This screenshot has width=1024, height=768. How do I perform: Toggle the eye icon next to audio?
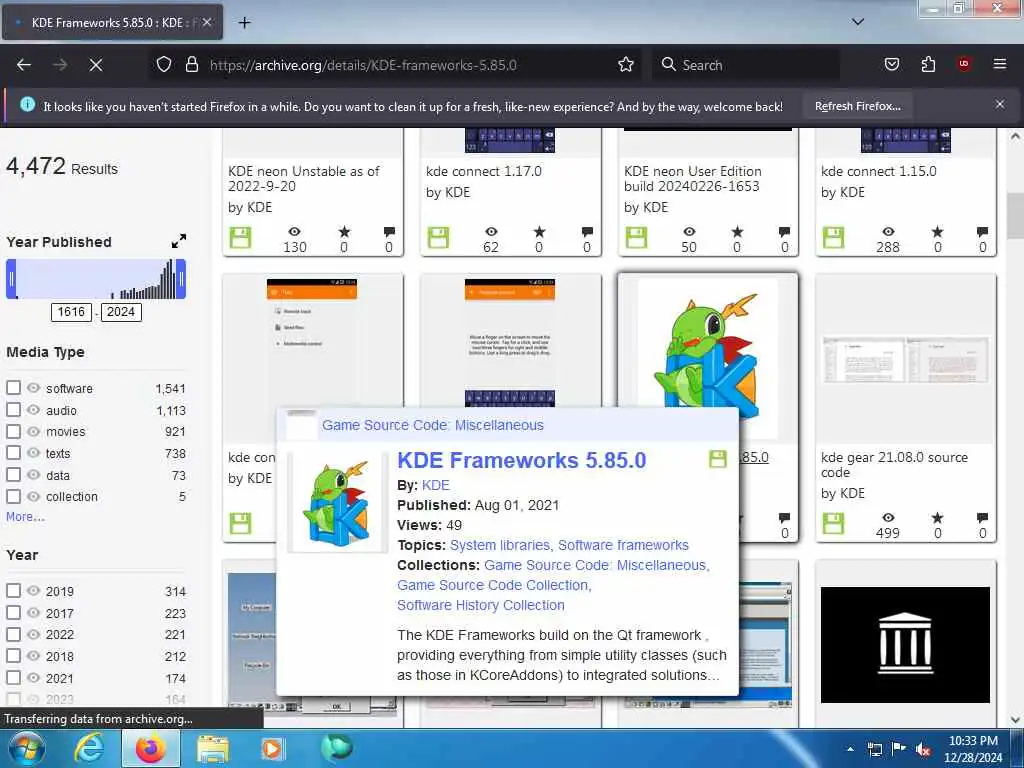[33, 409]
